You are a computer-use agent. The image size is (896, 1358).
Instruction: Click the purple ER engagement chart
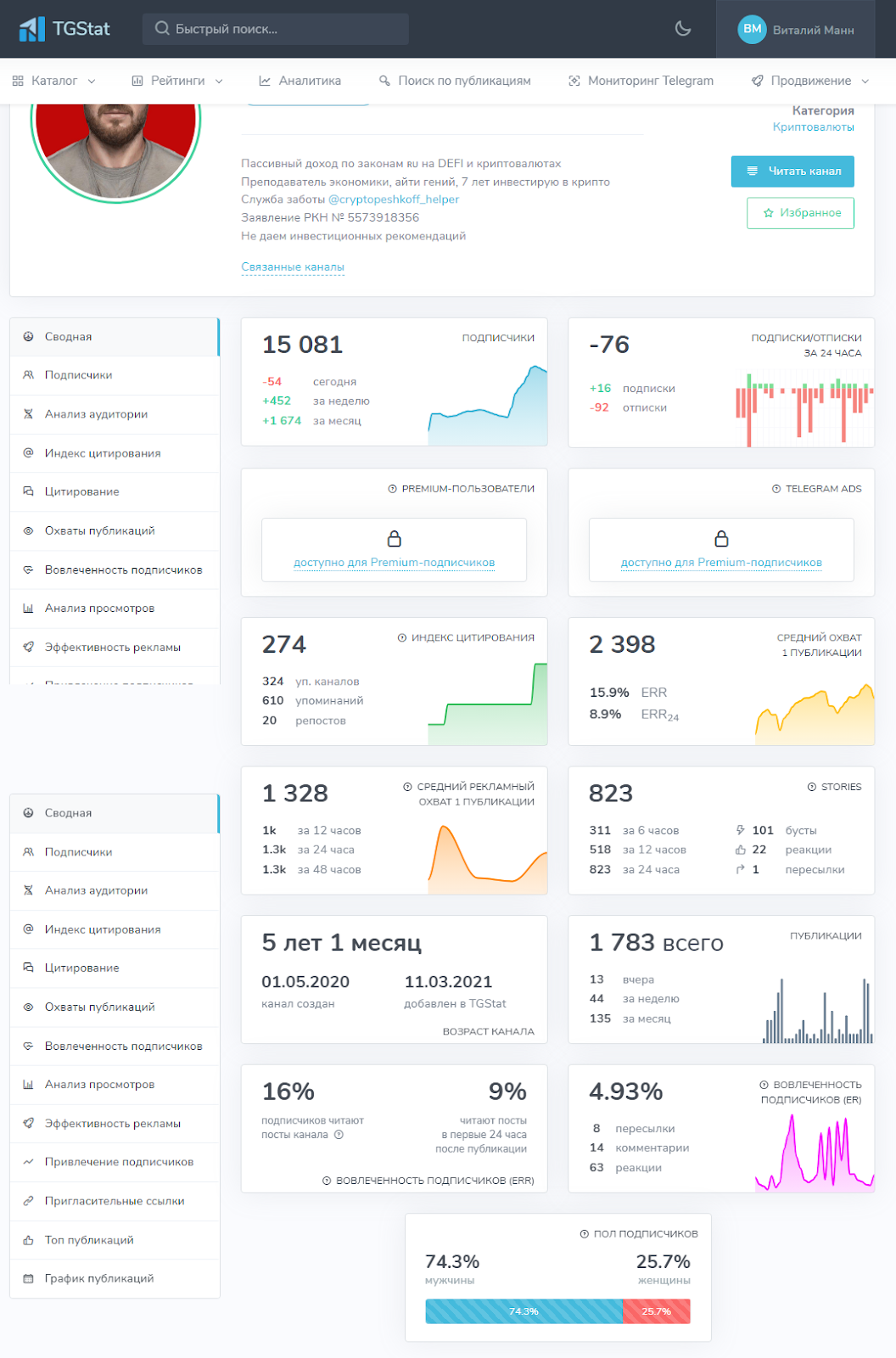(815, 1153)
